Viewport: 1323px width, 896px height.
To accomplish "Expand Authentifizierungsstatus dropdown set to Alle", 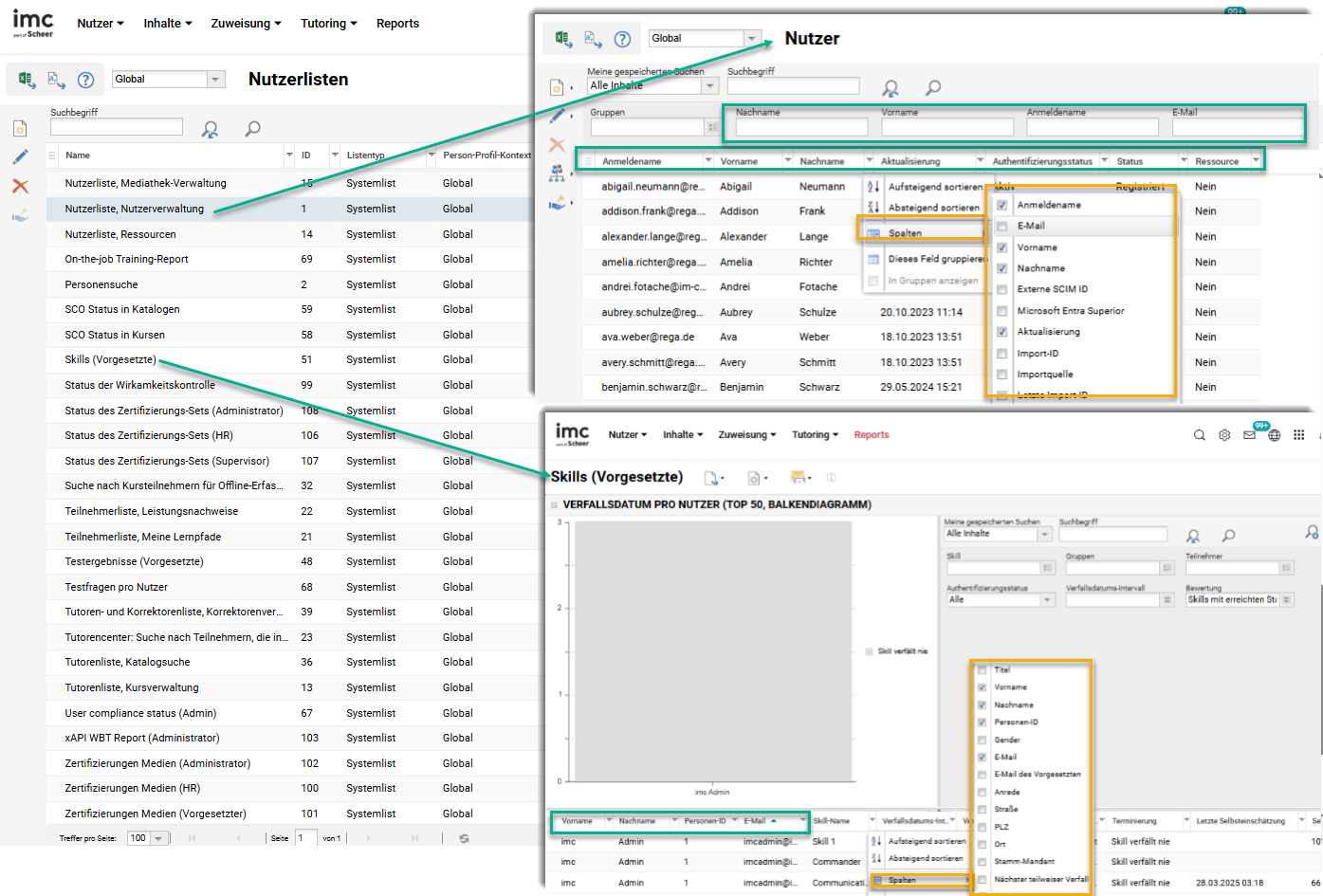I will 1047,600.
